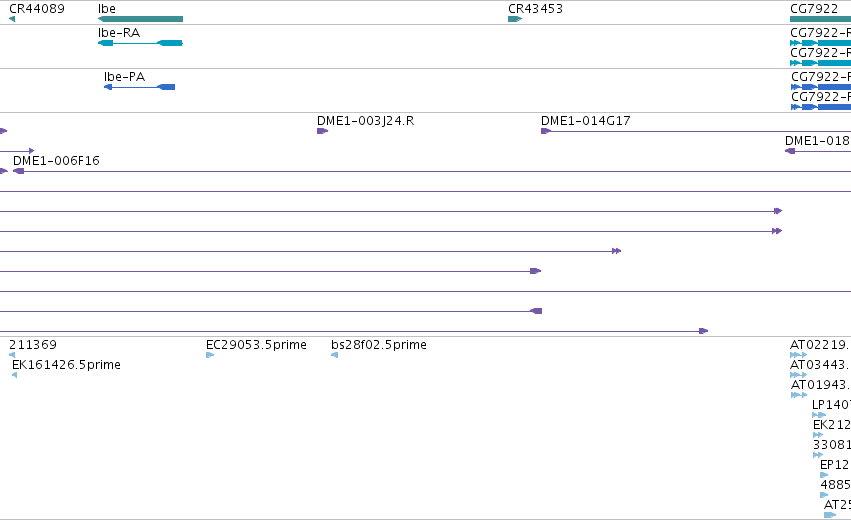
Task: Select the small arrow glyph under CR44089
Action: (12, 20)
